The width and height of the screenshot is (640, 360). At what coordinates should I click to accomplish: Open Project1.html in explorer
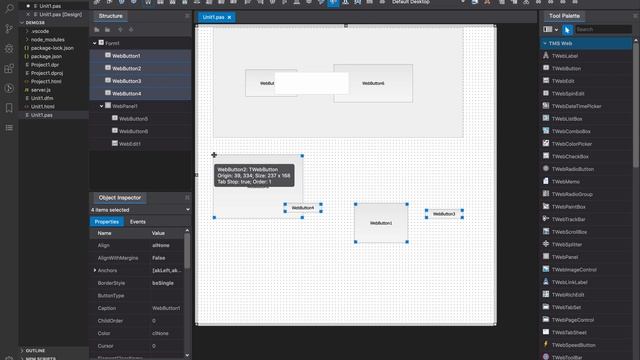(46, 81)
